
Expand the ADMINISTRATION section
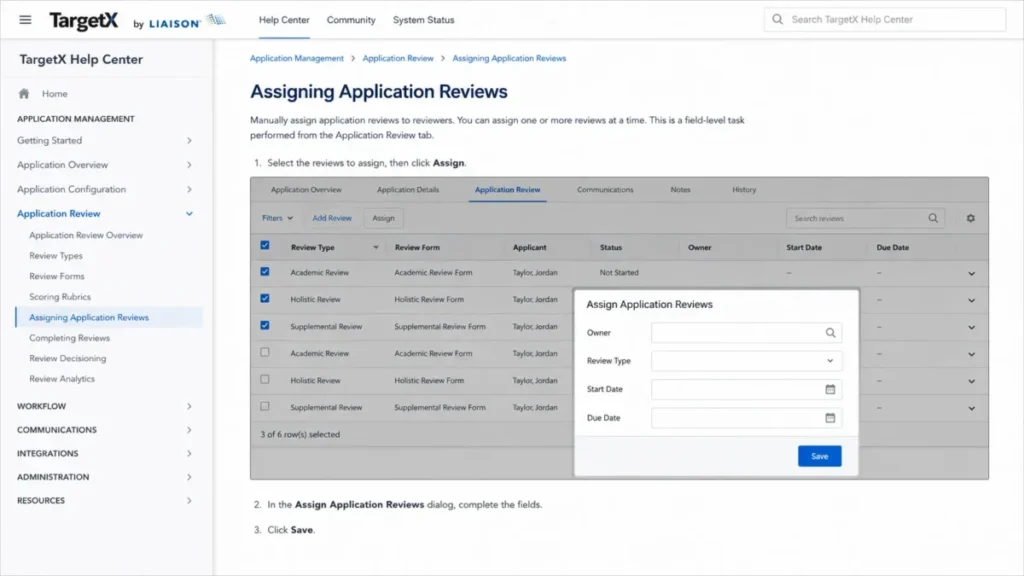pos(189,477)
